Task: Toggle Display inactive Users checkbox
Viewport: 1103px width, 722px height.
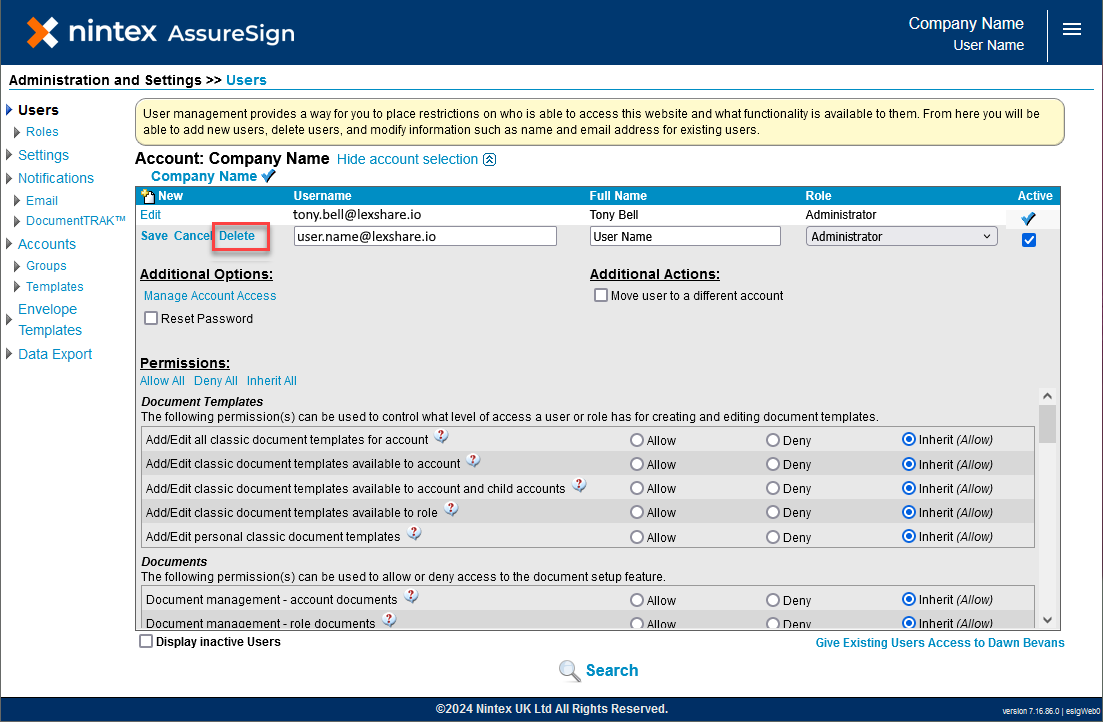Action: coord(147,642)
